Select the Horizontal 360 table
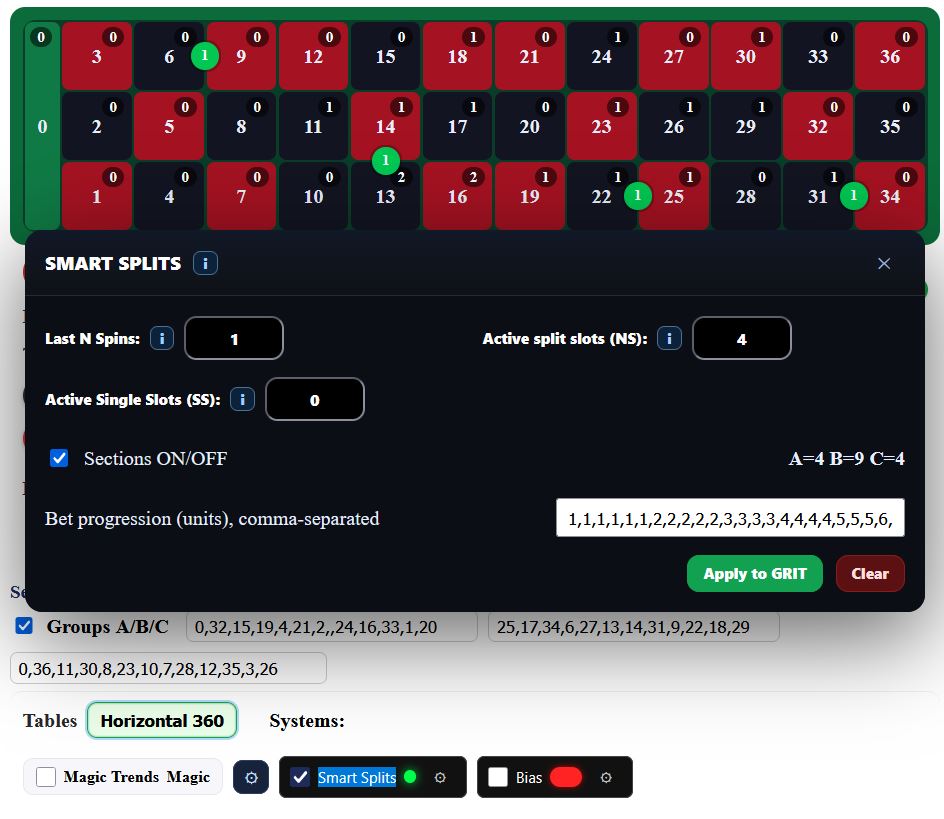This screenshot has width=944, height=819. (162, 720)
